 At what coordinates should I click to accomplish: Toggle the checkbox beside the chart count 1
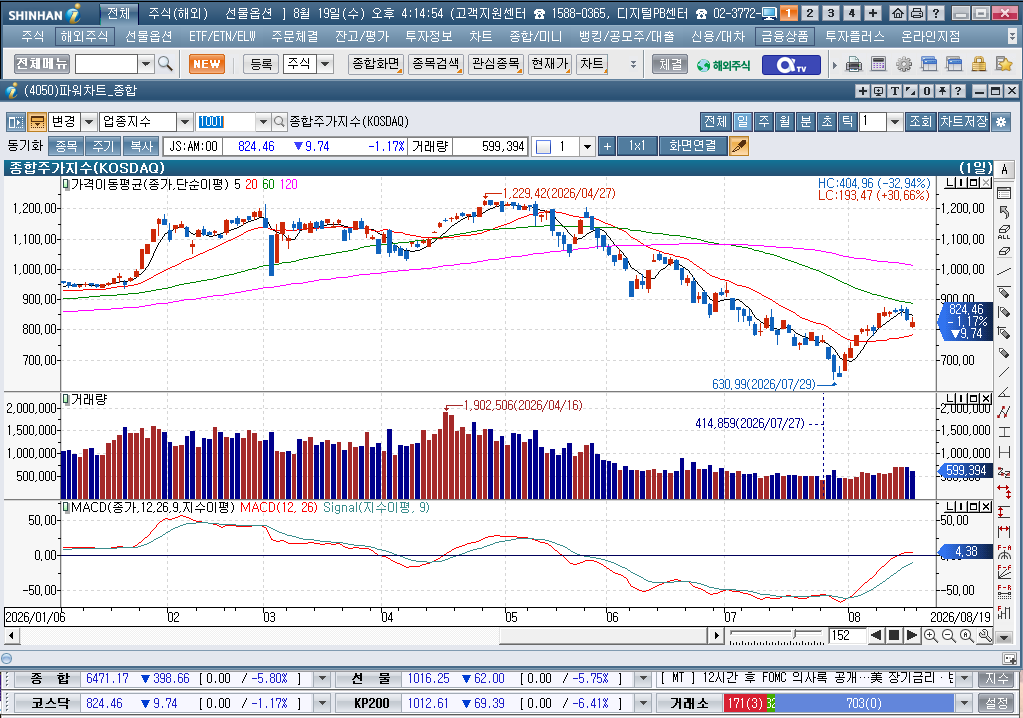coord(543,147)
